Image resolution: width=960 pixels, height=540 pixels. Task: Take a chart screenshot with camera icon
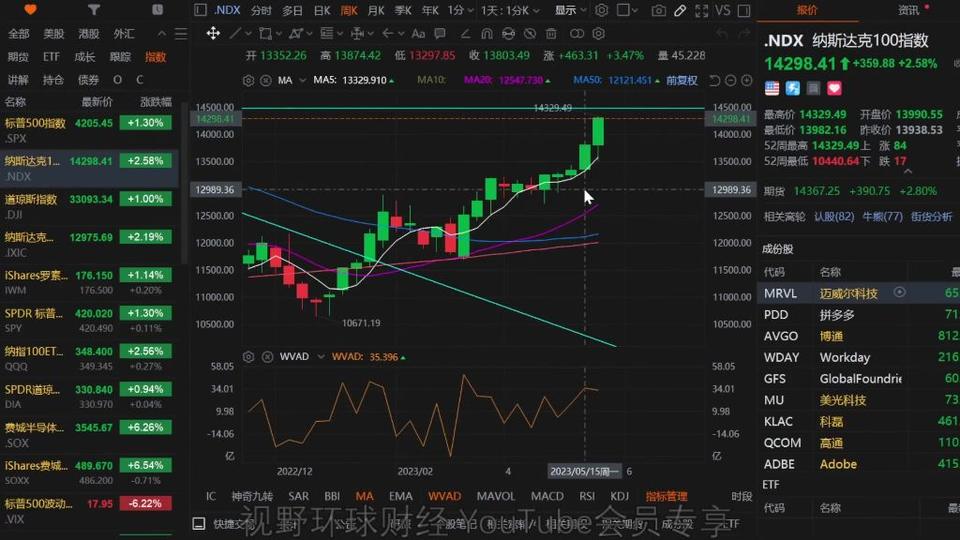658,10
